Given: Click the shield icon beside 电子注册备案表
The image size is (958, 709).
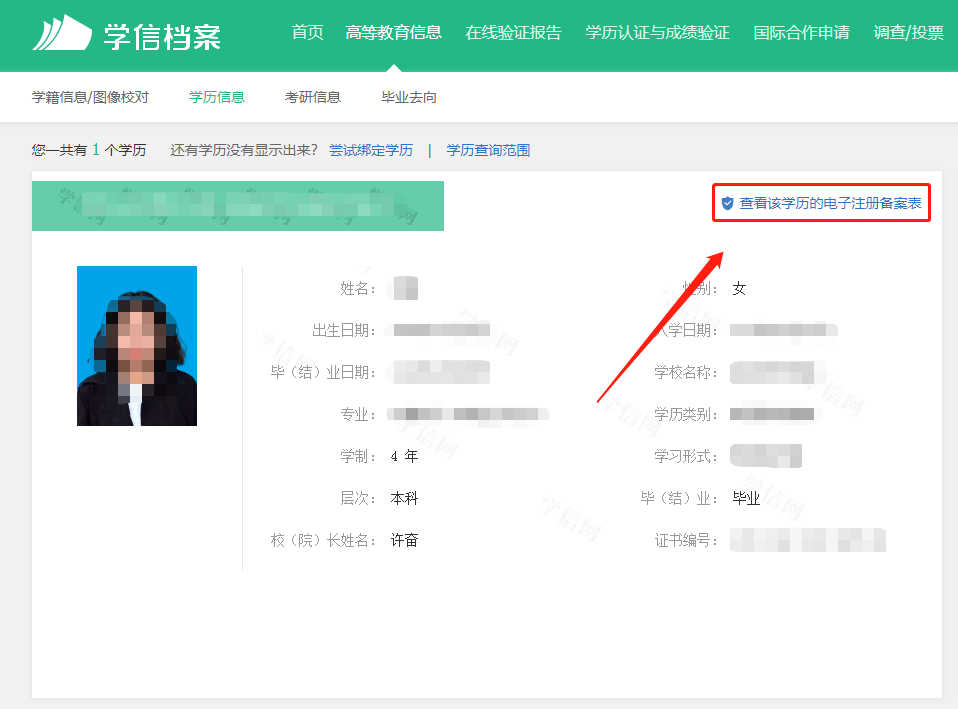Looking at the screenshot, I should click(x=727, y=203).
